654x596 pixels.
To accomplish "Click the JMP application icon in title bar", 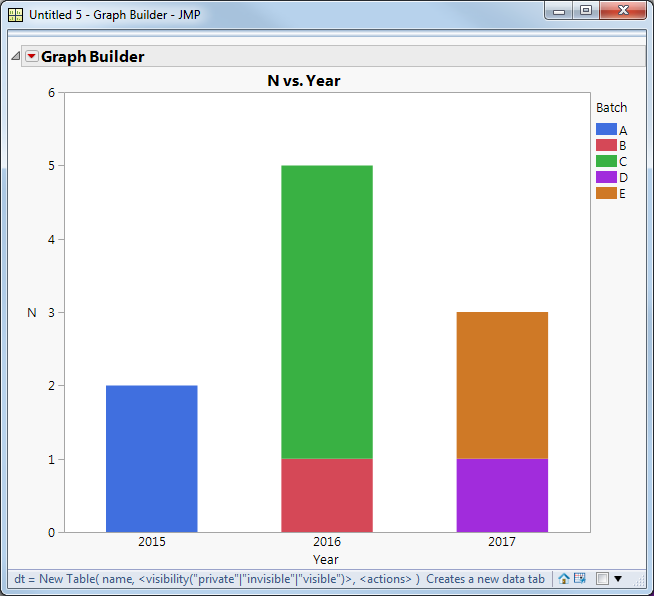I will click(15, 15).
